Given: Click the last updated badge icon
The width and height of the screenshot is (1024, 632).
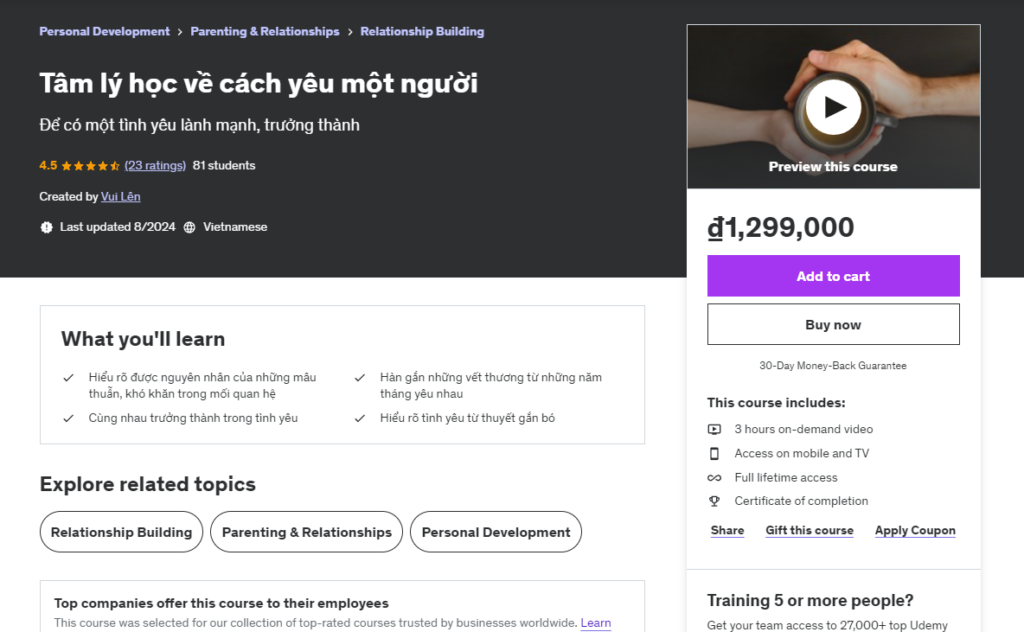Looking at the screenshot, I should pyautogui.click(x=46, y=227).
